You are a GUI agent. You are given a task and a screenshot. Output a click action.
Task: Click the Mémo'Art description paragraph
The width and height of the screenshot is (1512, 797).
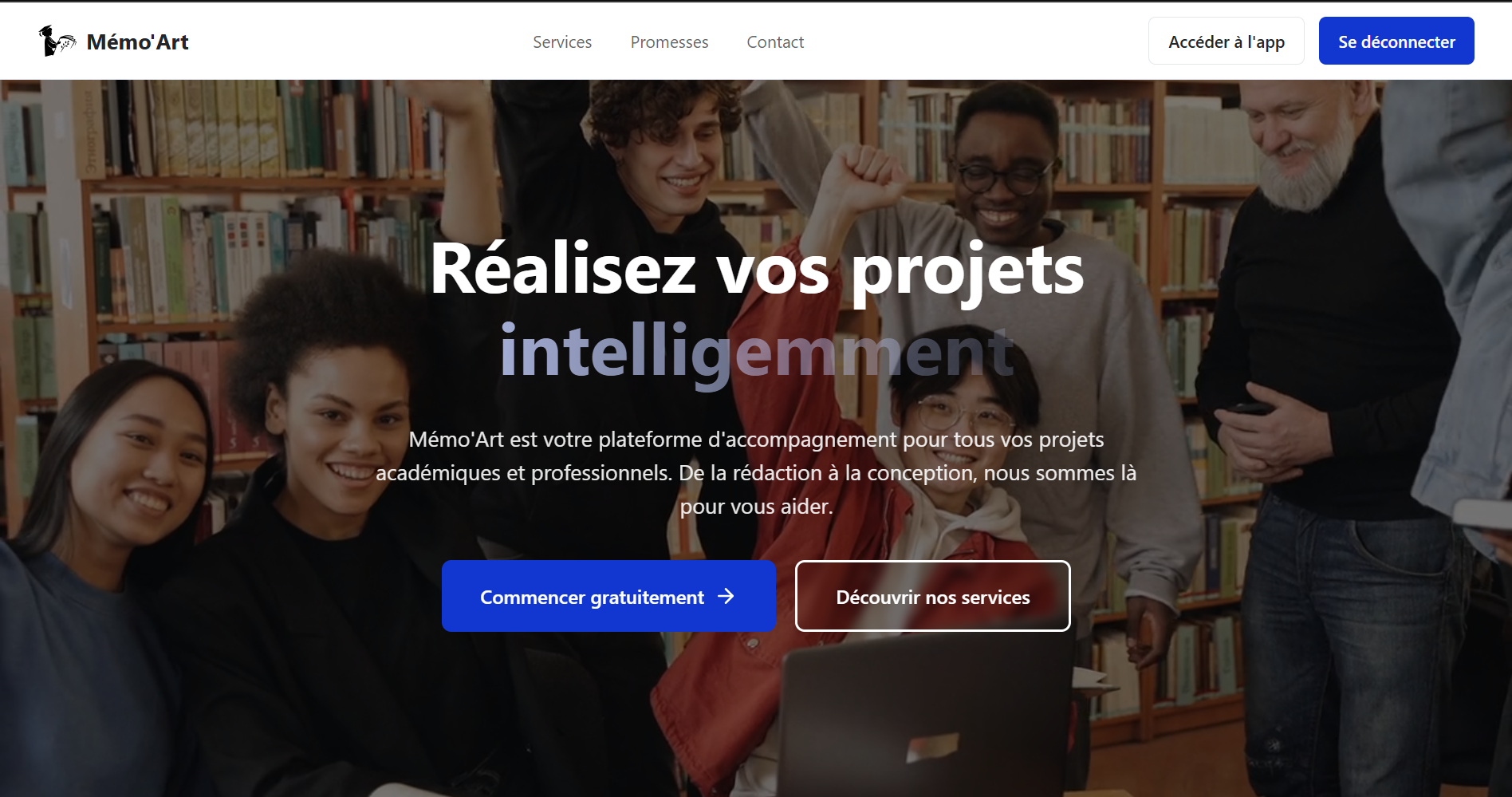[x=756, y=473]
